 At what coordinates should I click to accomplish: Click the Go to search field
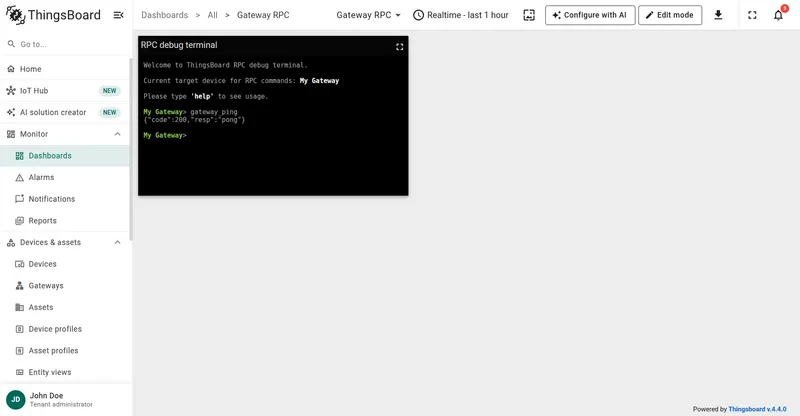(65, 44)
